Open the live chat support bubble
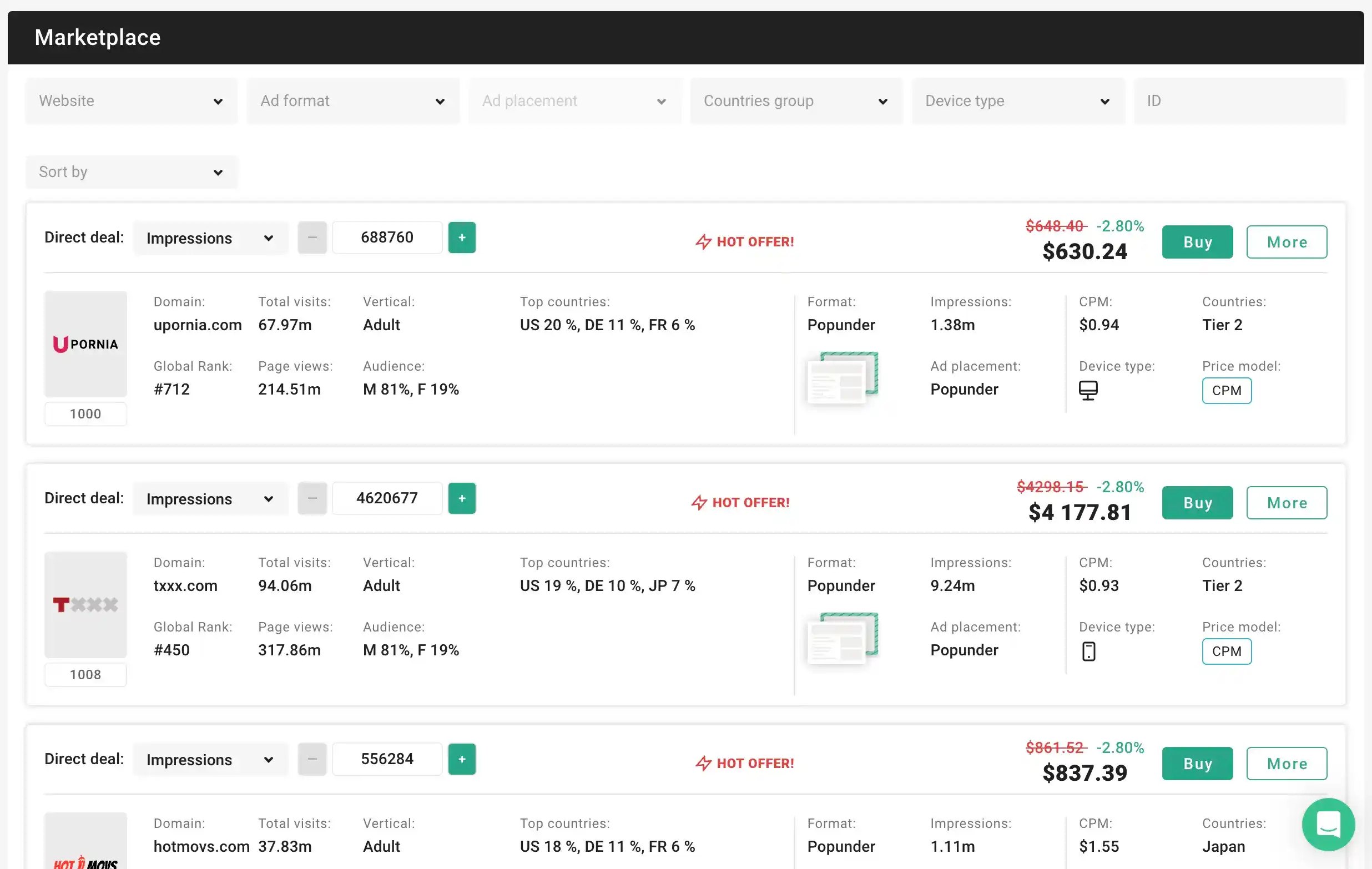The height and width of the screenshot is (869, 1372). tap(1328, 825)
